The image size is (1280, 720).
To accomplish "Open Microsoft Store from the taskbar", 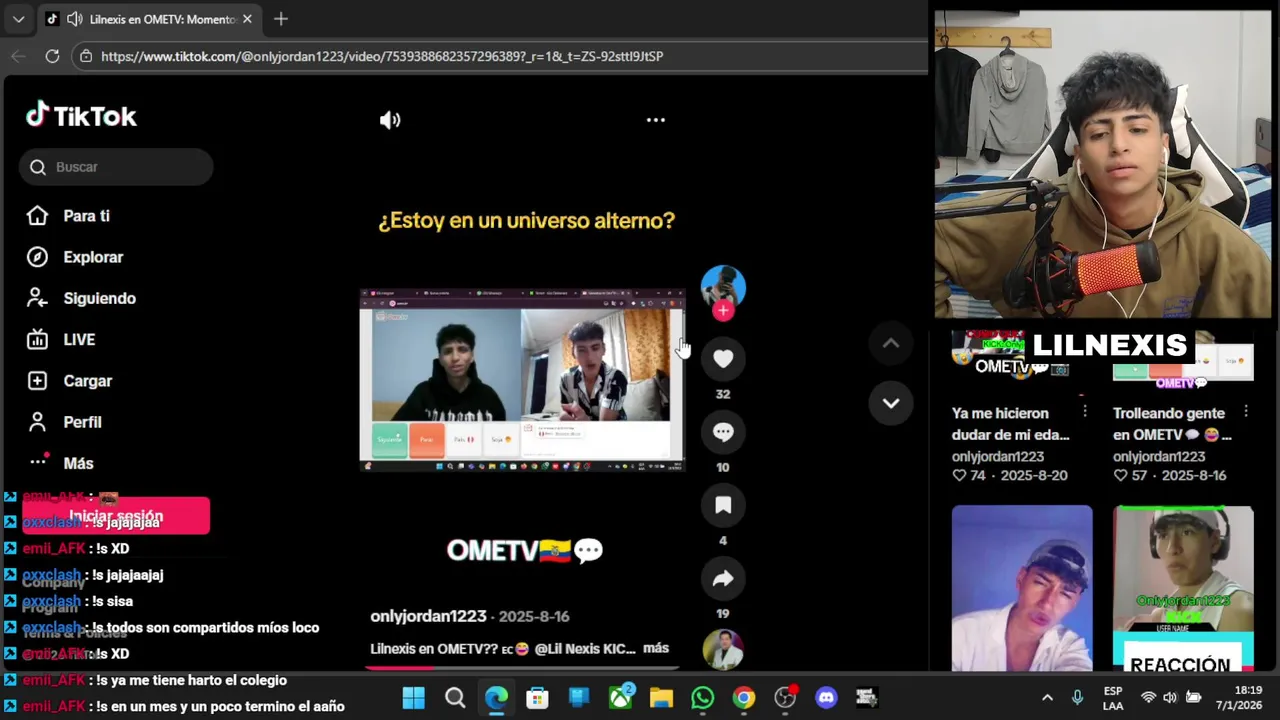I will click(x=538, y=698).
